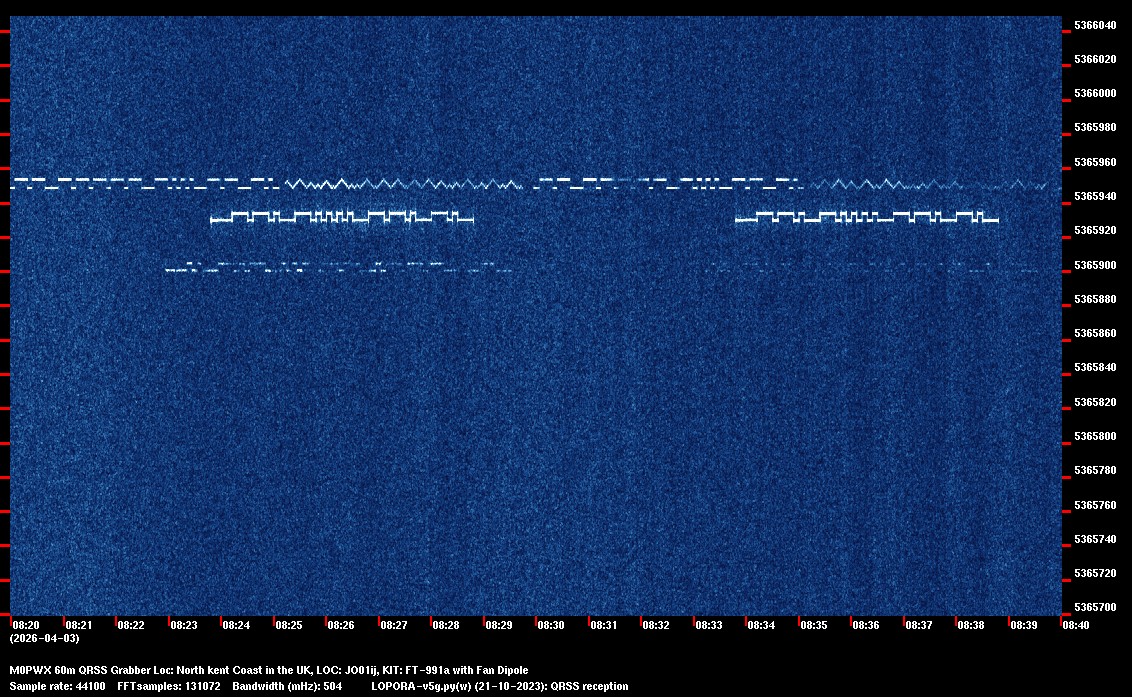Screen dimensions: 1132x697
Task: Pick the 08:35 time axis marker
Action: [813, 625]
